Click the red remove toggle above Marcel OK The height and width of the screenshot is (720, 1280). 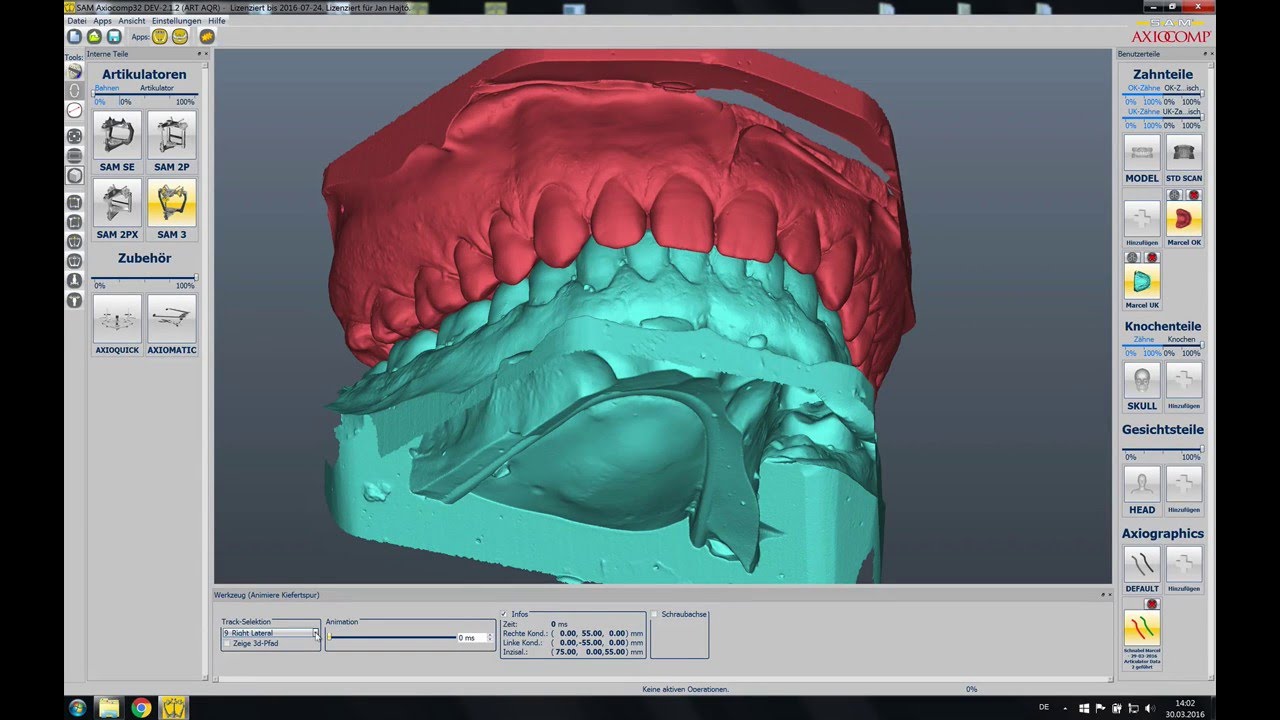click(1193, 195)
